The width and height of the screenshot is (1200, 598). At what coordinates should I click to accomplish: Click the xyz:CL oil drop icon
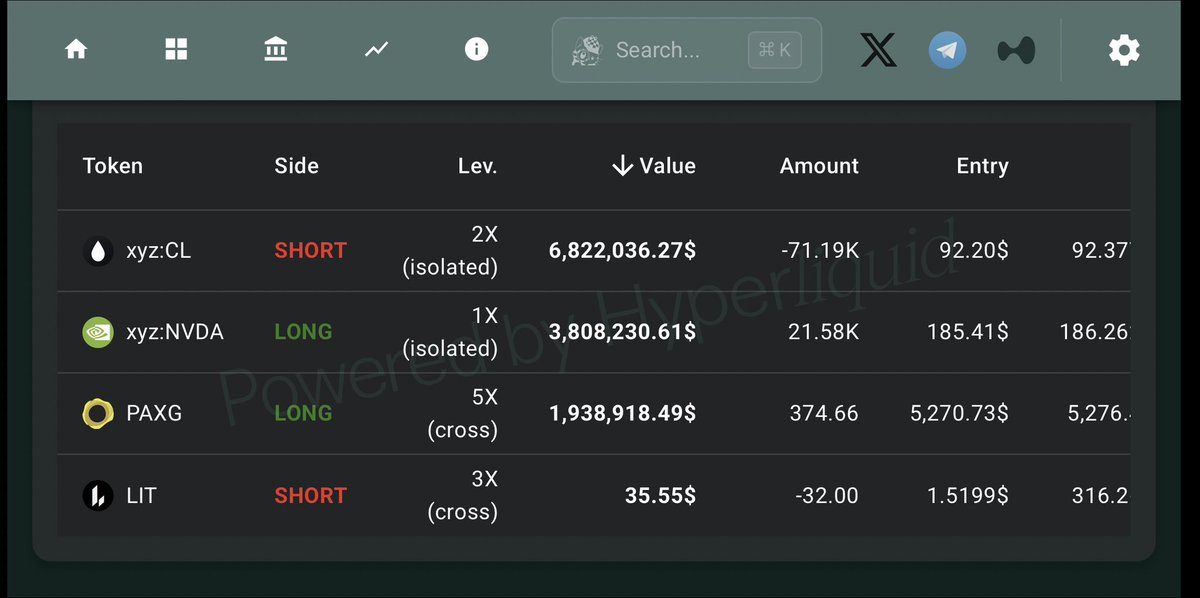click(x=98, y=251)
